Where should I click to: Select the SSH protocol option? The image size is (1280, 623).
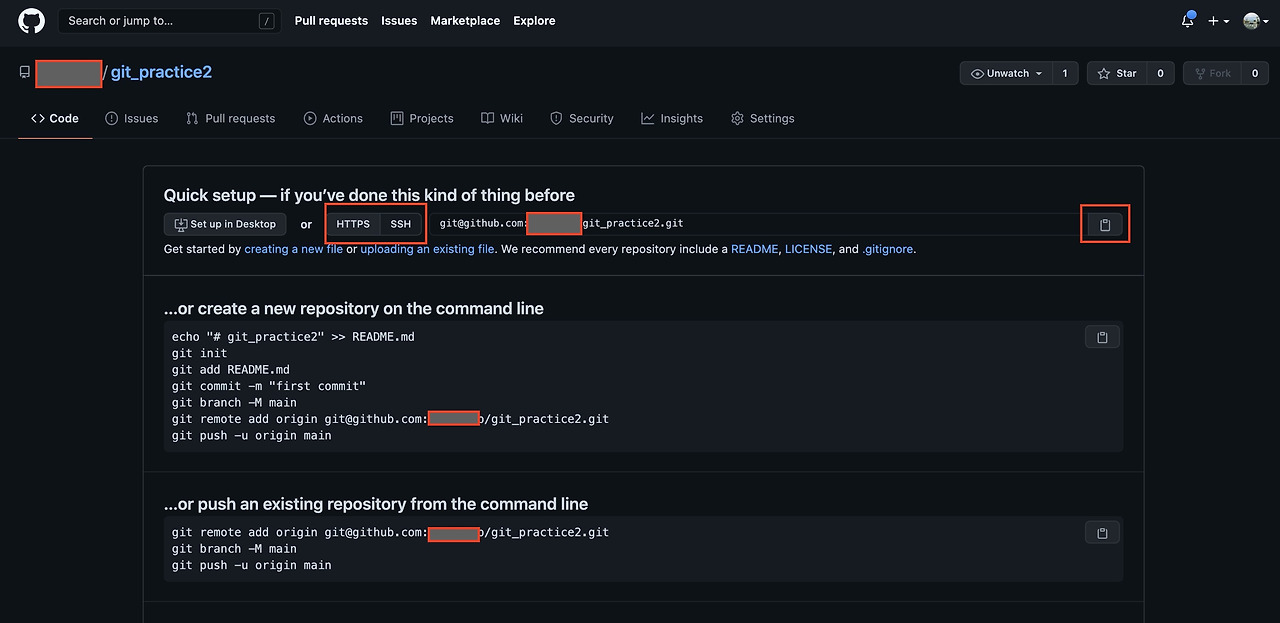(401, 224)
